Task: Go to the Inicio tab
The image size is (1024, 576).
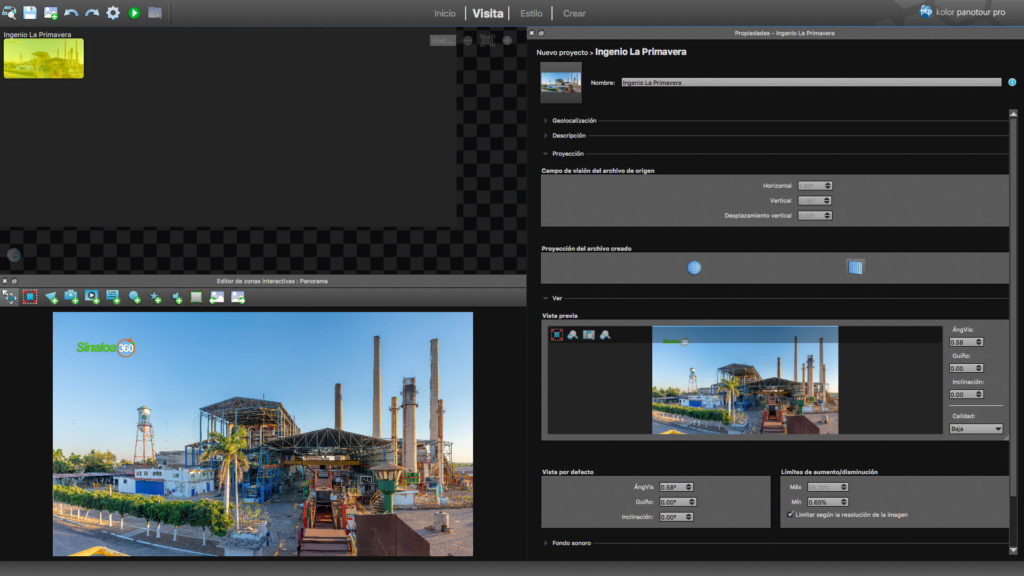Action: pyautogui.click(x=445, y=14)
